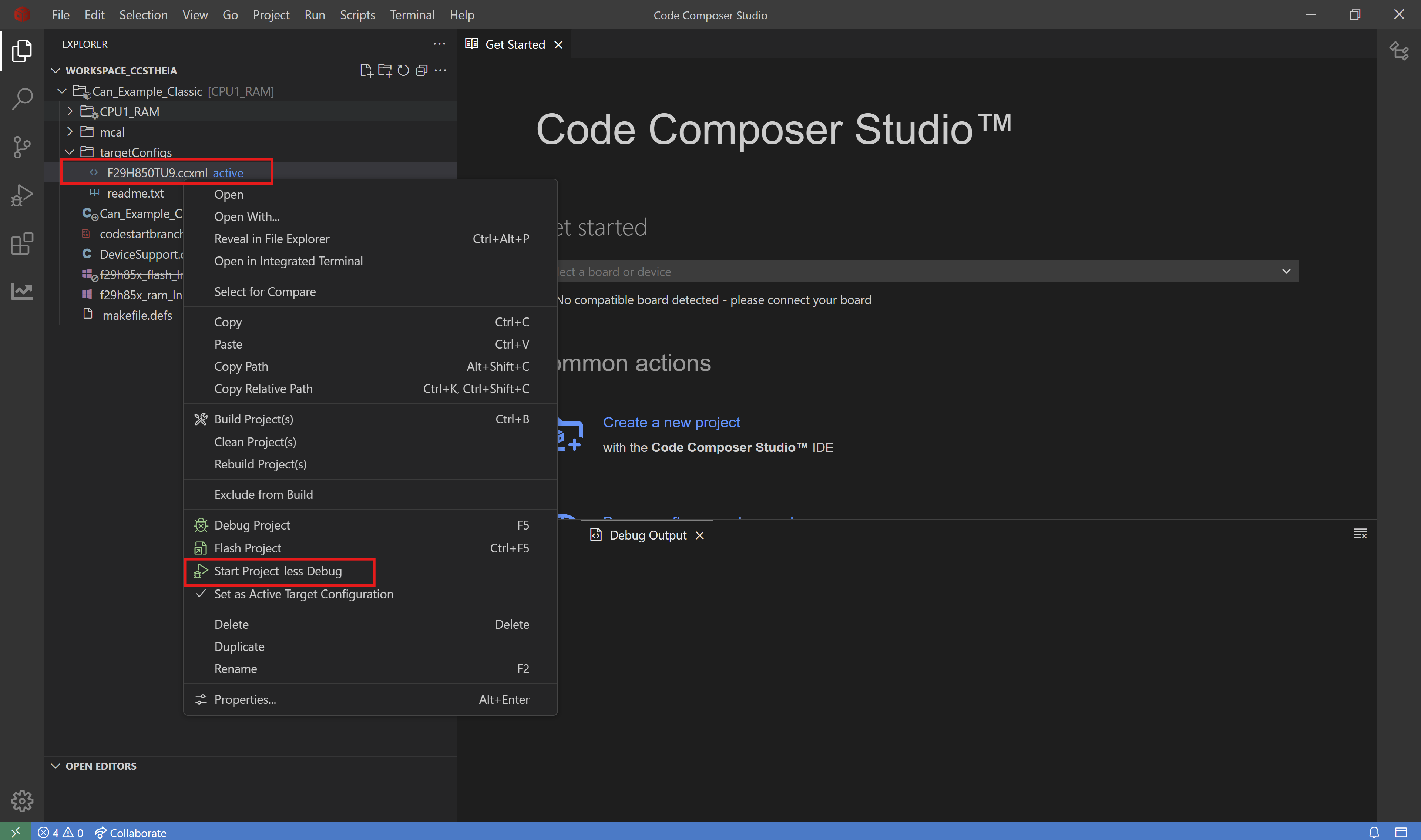
Task: Open the board or device selection dropdown
Action: point(1286,271)
